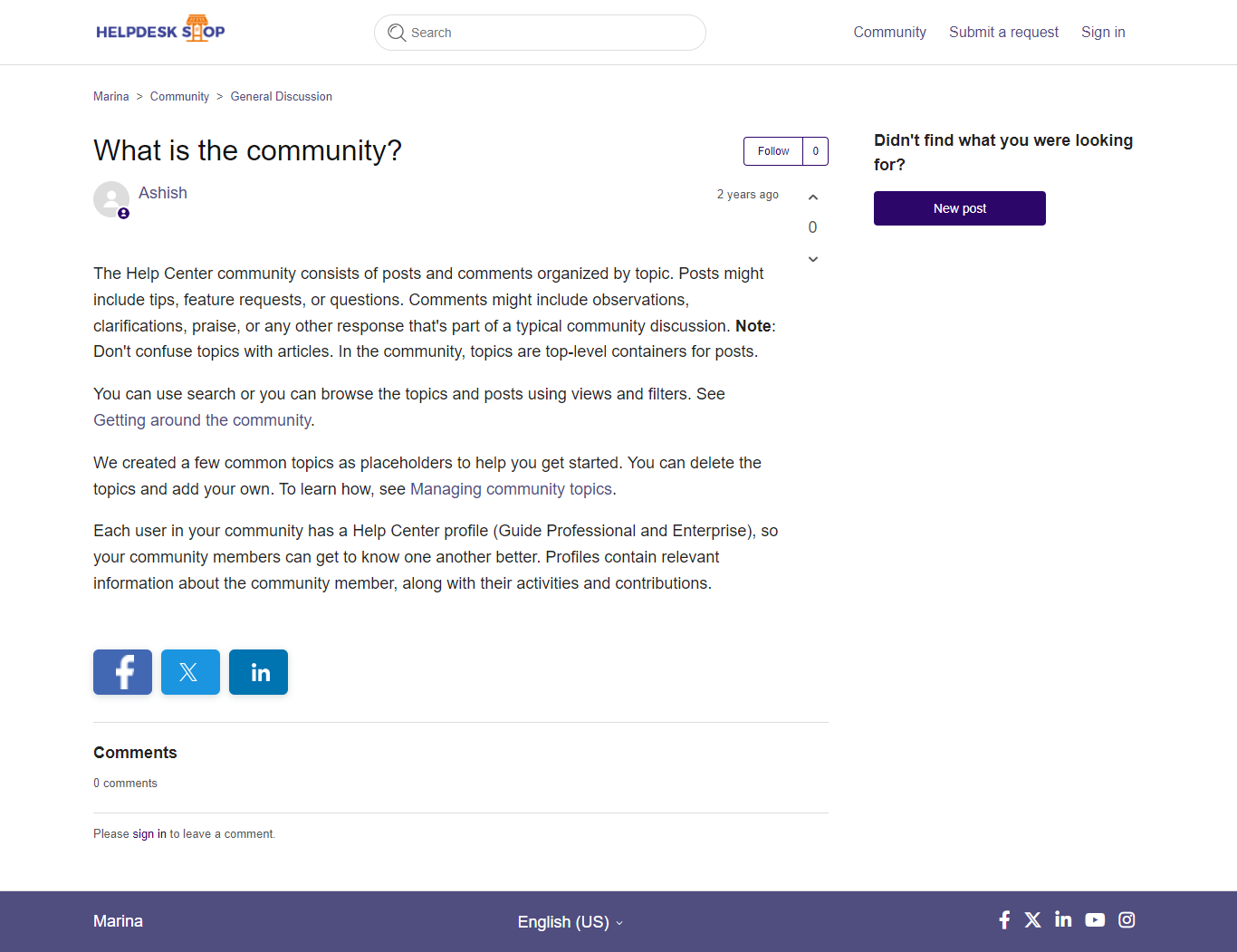Downvote the community post
The height and width of the screenshot is (952, 1237).
813,259
